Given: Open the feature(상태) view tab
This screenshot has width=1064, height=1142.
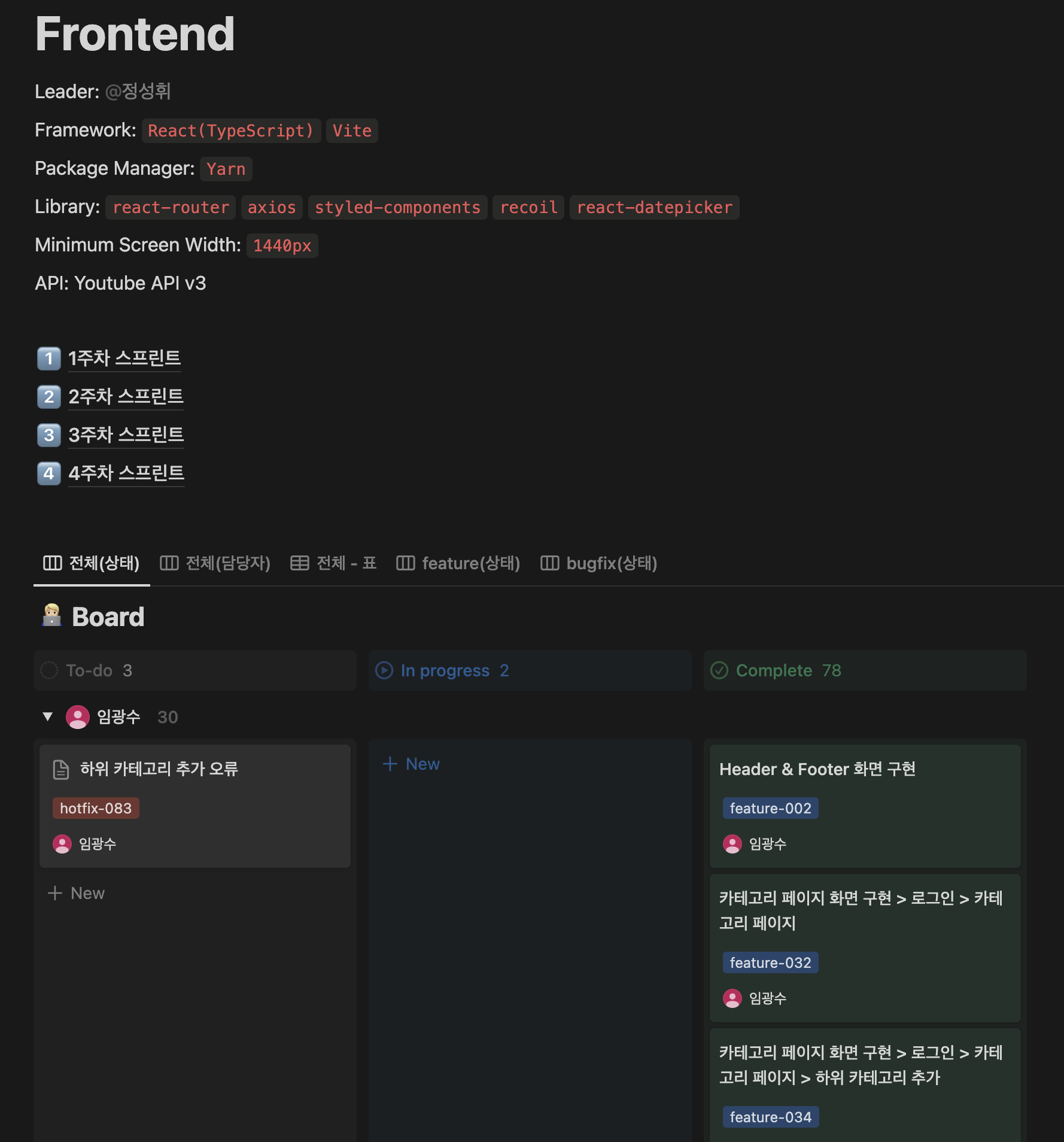Looking at the screenshot, I should click(x=458, y=563).
